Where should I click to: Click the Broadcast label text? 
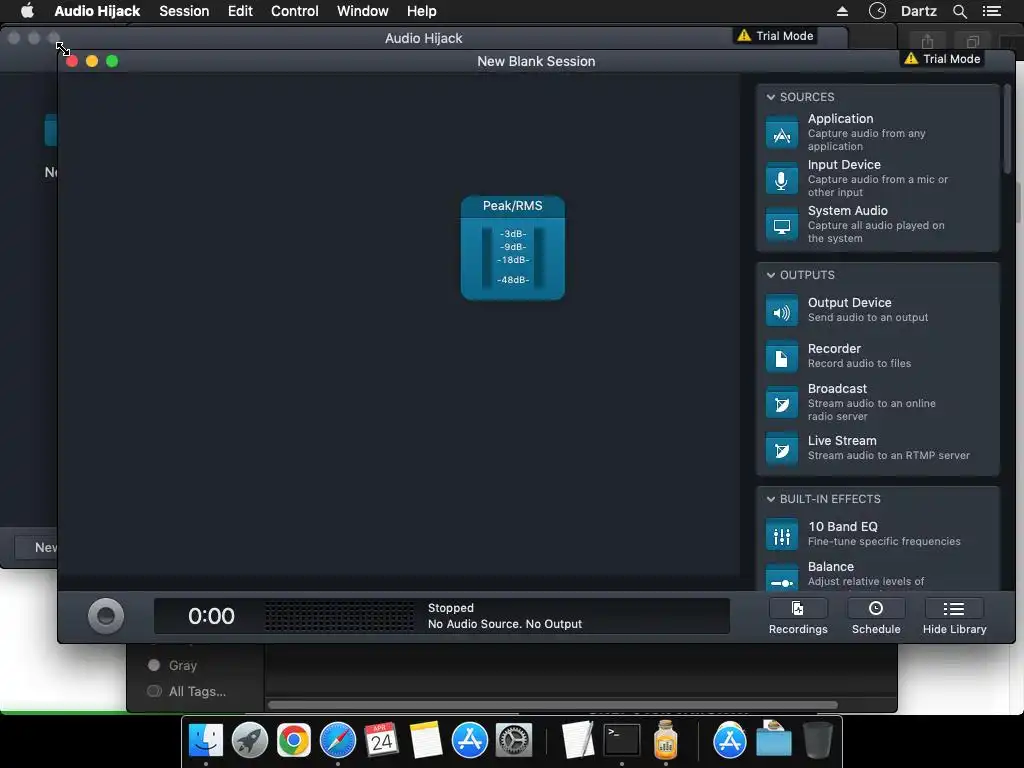click(x=837, y=389)
